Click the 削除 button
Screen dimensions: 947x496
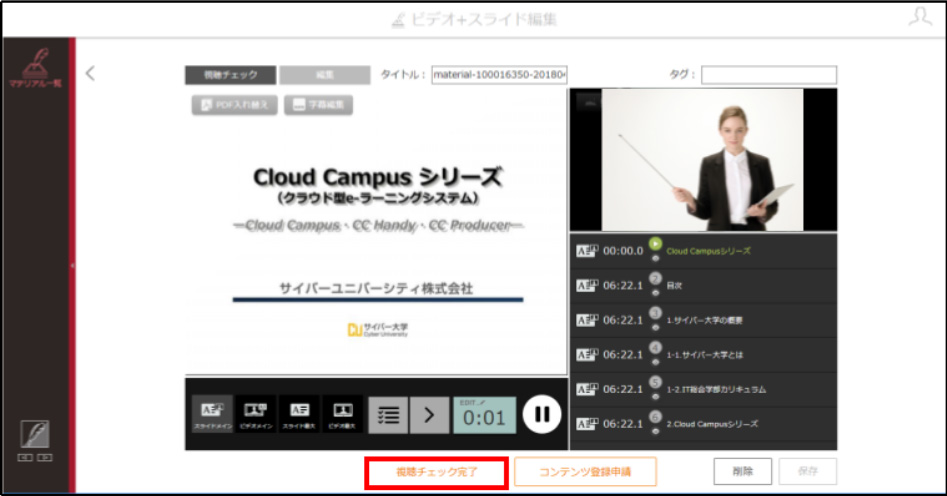click(743, 472)
